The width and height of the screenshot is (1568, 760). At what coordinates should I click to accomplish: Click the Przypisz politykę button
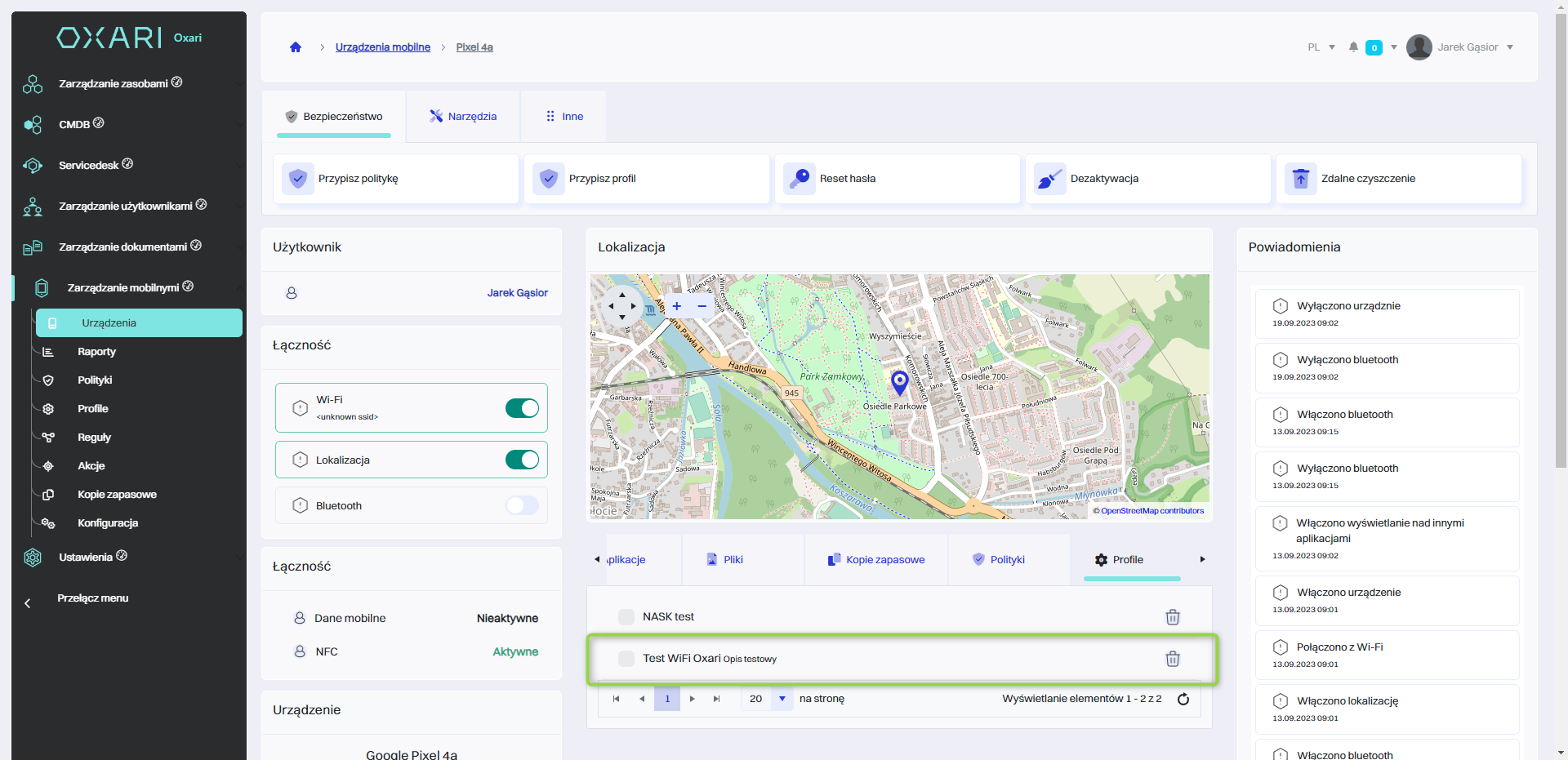click(x=396, y=179)
